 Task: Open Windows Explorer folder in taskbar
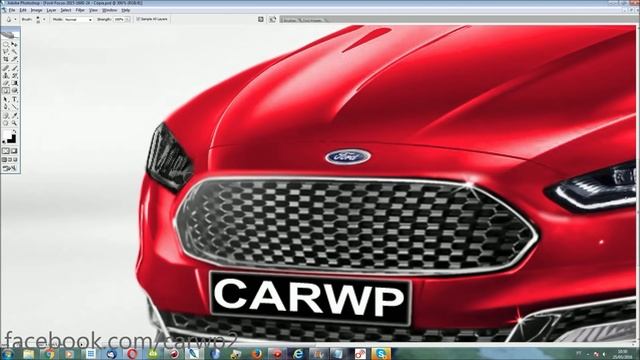point(29,353)
